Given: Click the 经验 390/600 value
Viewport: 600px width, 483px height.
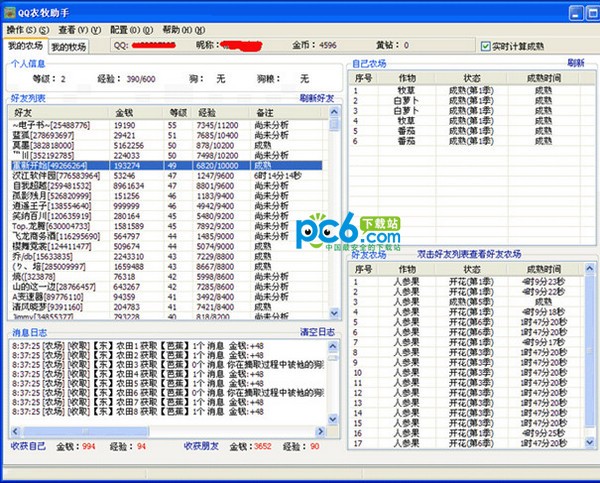Looking at the screenshot, I should click(x=141, y=79).
